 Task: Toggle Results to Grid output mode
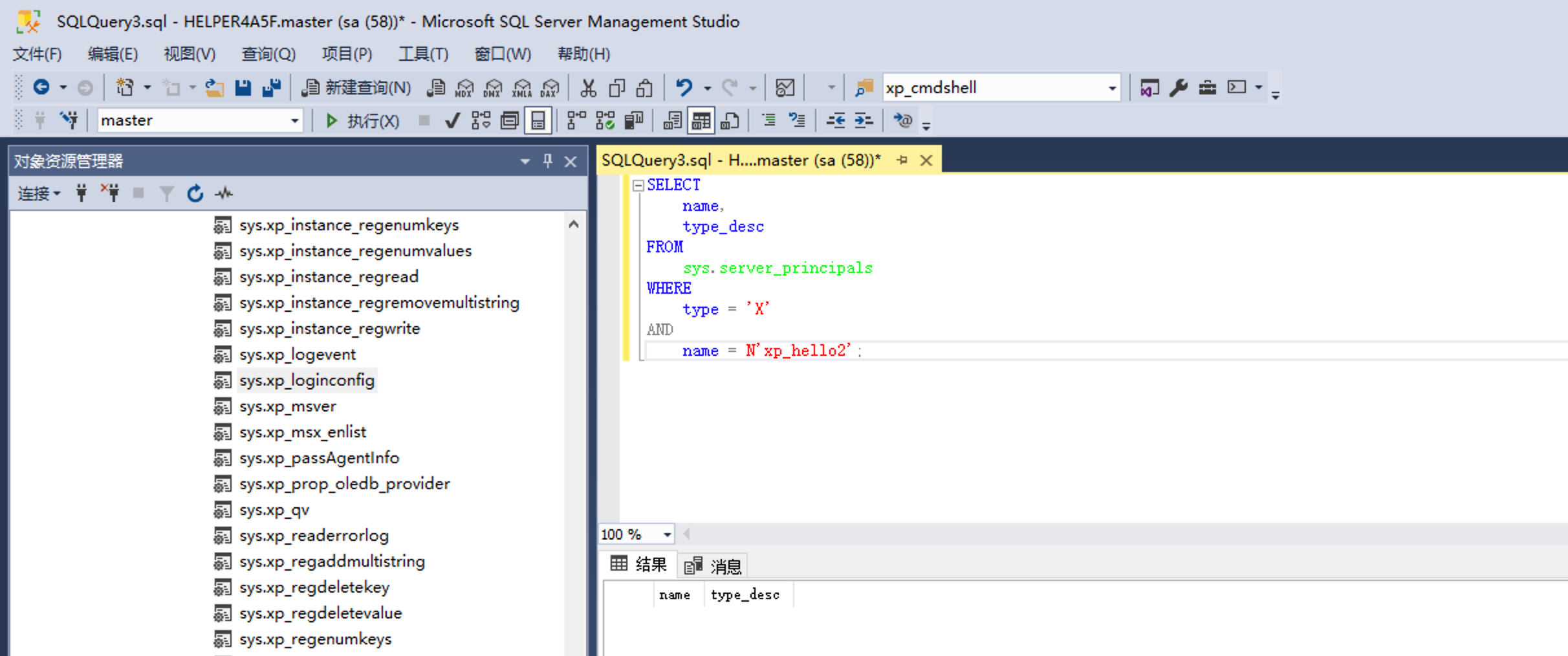tap(701, 121)
